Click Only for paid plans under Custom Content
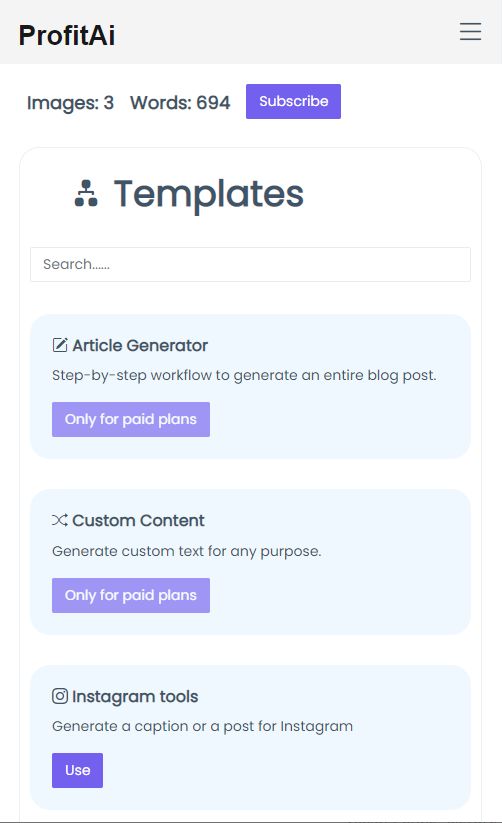 tap(131, 595)
